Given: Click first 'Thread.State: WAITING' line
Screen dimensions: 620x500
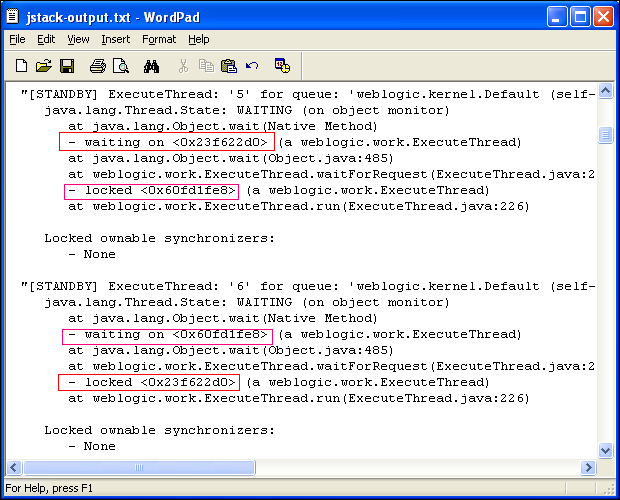Looking at the screenshot, I should tap(247, 110).
